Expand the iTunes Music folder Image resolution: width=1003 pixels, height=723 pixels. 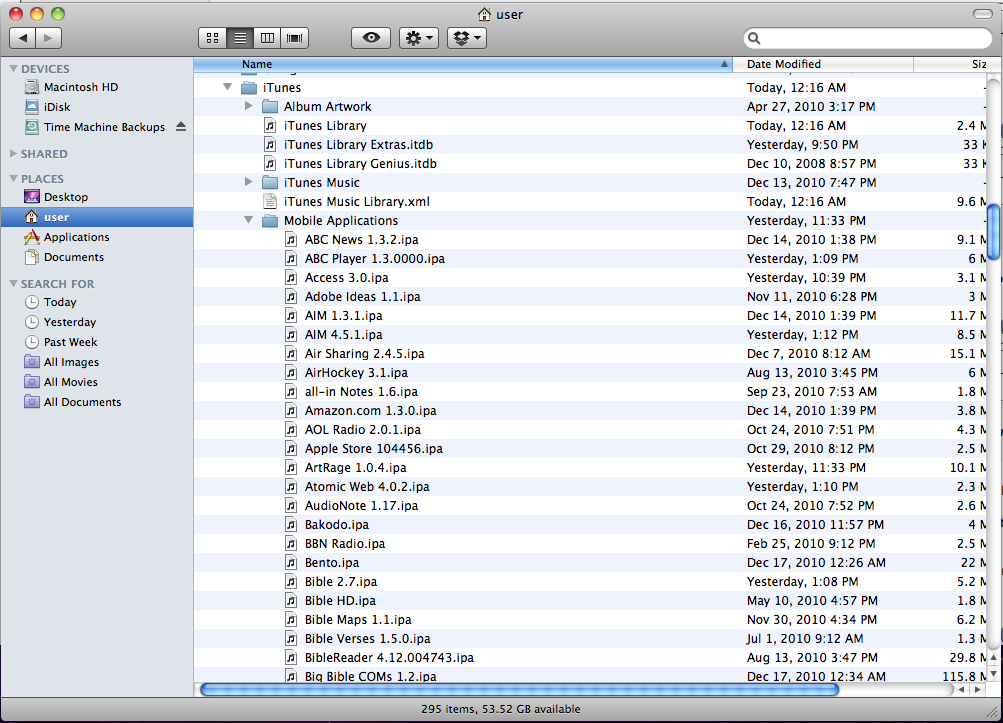click(249, 182)
